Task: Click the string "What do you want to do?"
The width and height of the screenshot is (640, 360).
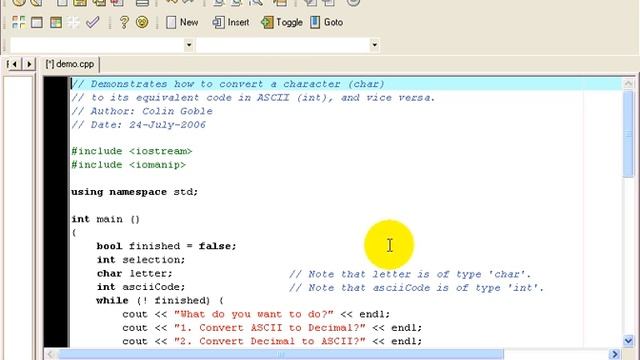Action: [x=253, y=314]
